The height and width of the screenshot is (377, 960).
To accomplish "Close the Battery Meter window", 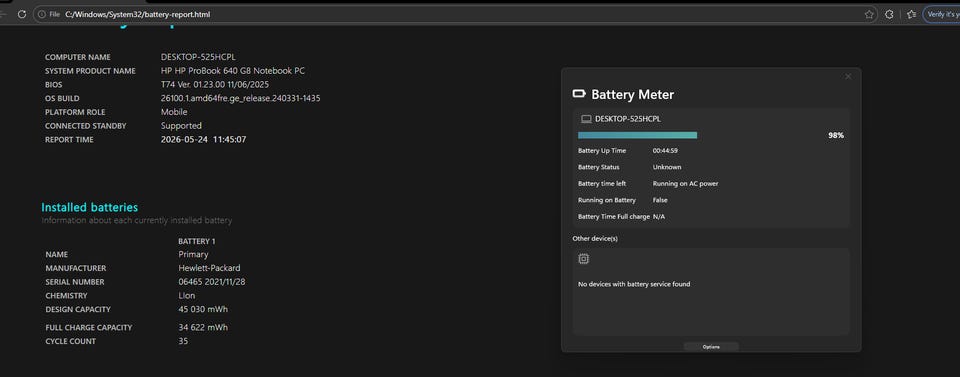I will tap(848, 77).
